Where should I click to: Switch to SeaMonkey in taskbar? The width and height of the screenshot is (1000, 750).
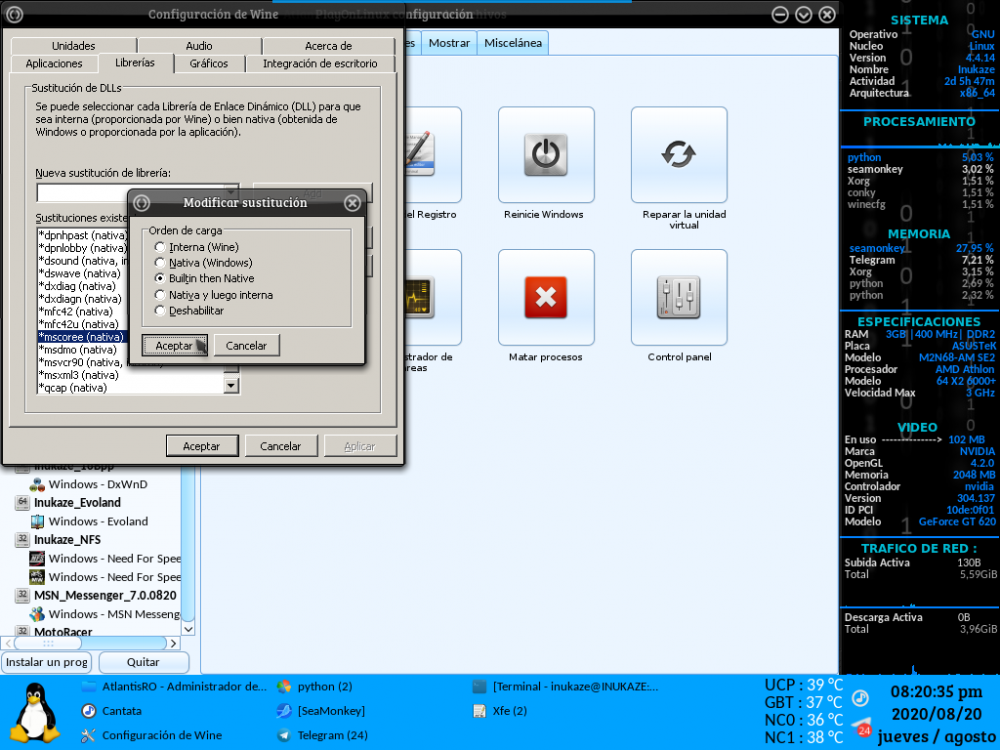tap(330, 711)
